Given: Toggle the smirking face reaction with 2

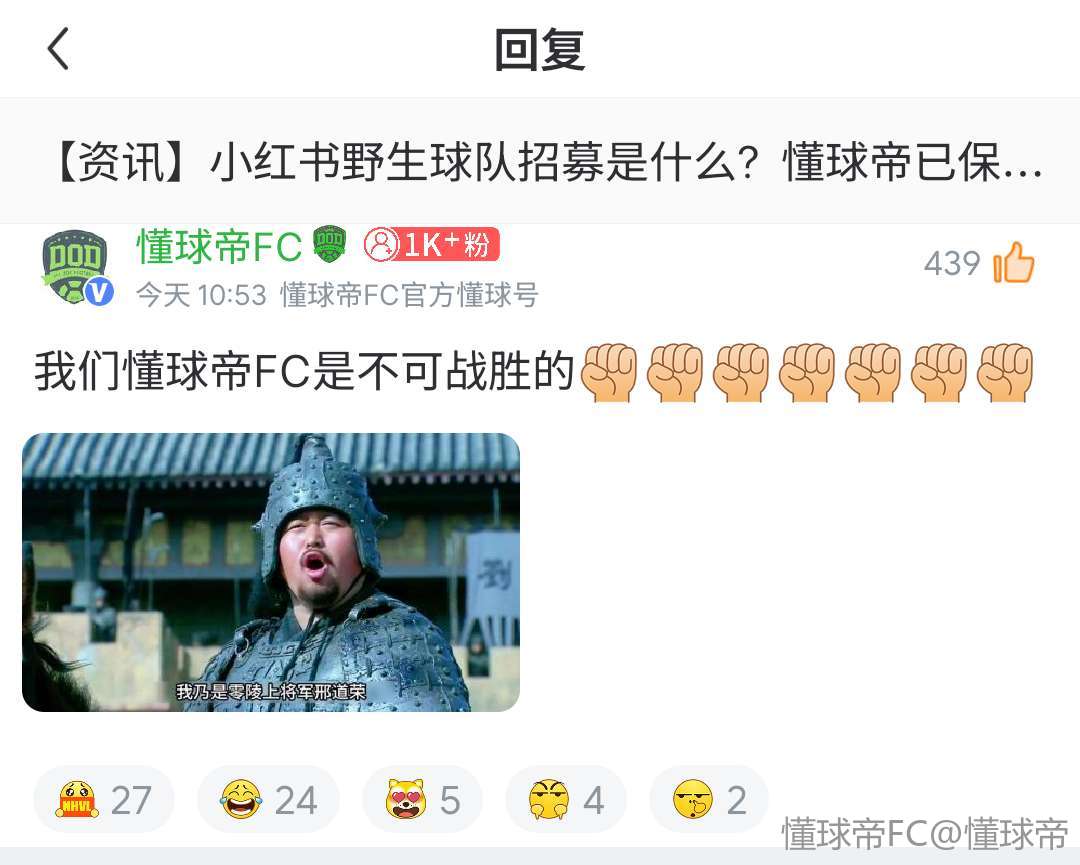Looking at the screenshot, I should [709, 800].
